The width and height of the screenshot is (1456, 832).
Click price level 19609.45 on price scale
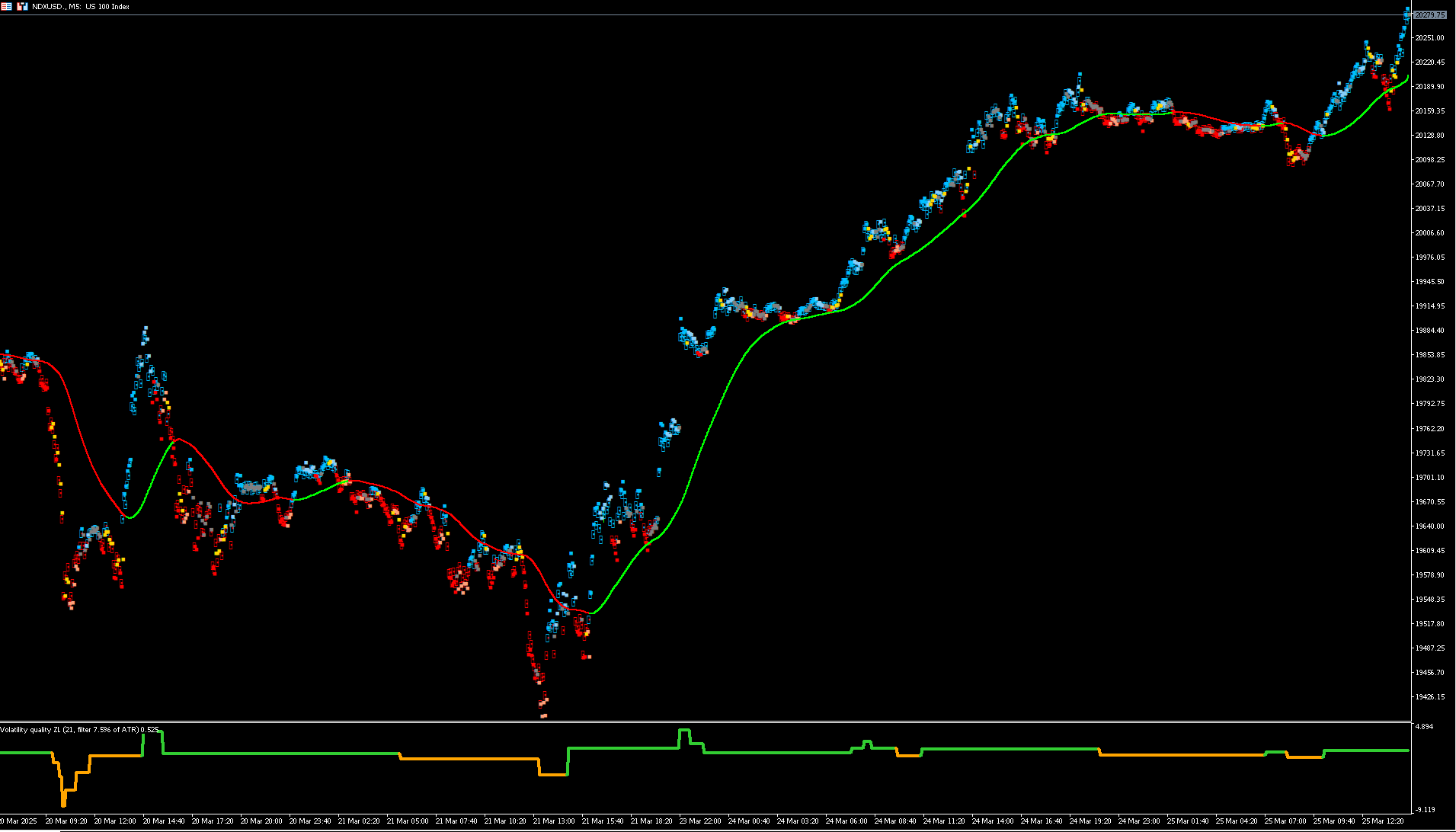point(1429,551)
